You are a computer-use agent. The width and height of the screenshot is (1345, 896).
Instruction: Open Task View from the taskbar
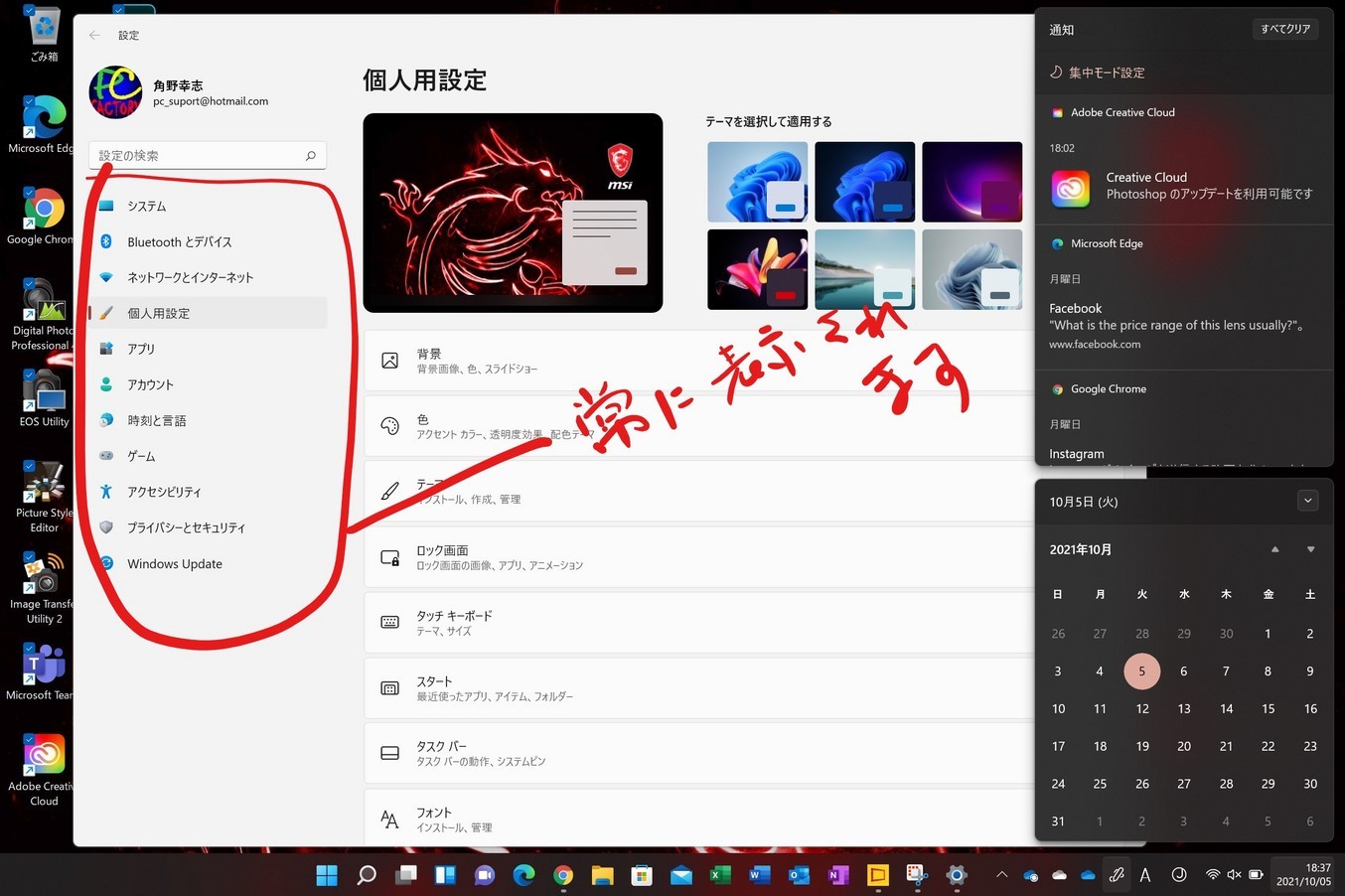click(x=405, y=875)
